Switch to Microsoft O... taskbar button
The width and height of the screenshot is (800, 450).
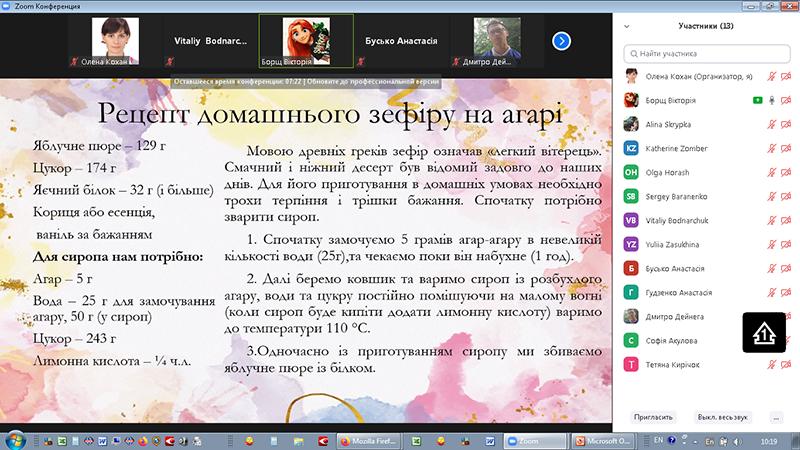(604, 441)
